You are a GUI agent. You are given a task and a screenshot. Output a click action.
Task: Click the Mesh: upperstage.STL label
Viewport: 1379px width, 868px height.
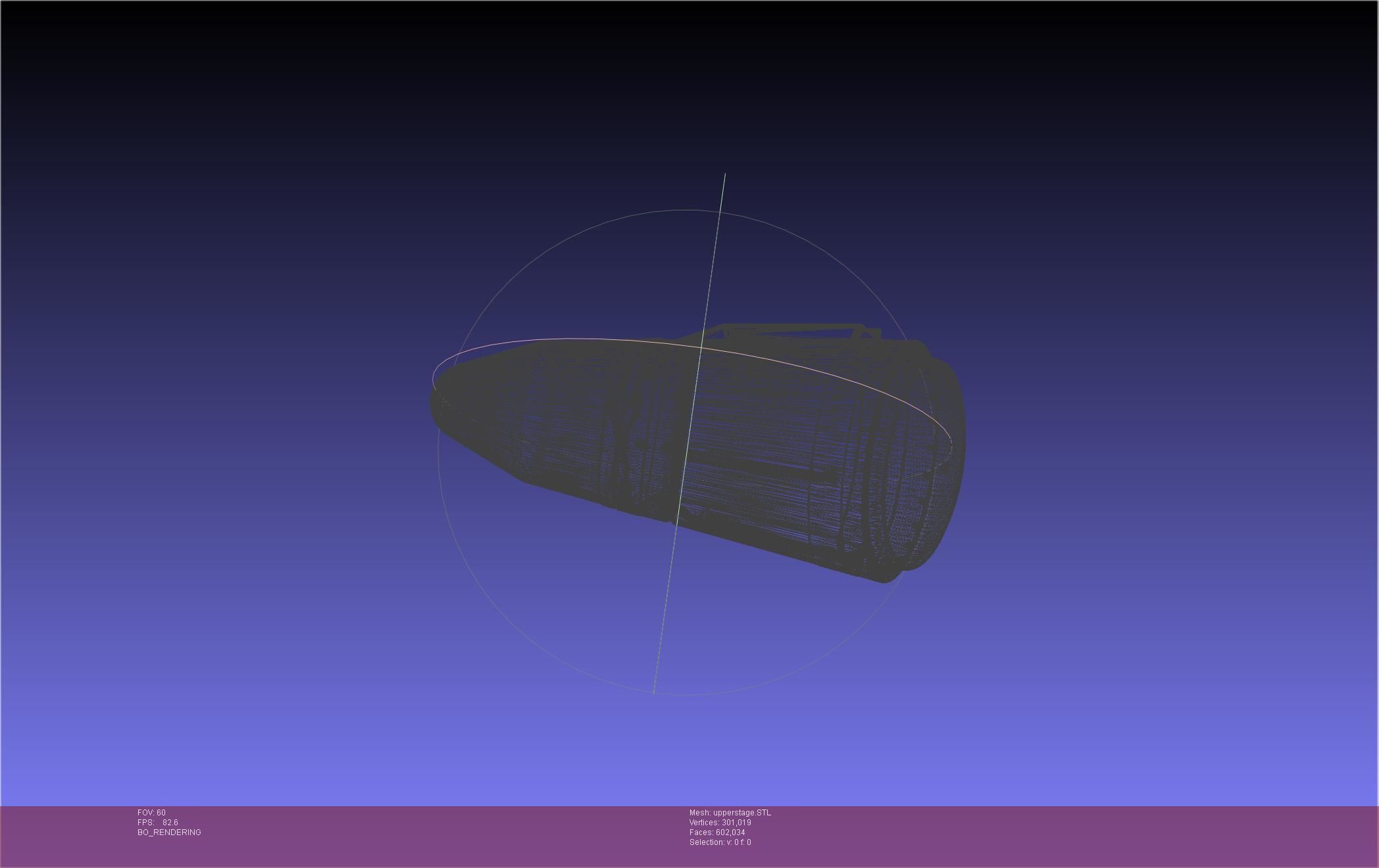[730, 813]
